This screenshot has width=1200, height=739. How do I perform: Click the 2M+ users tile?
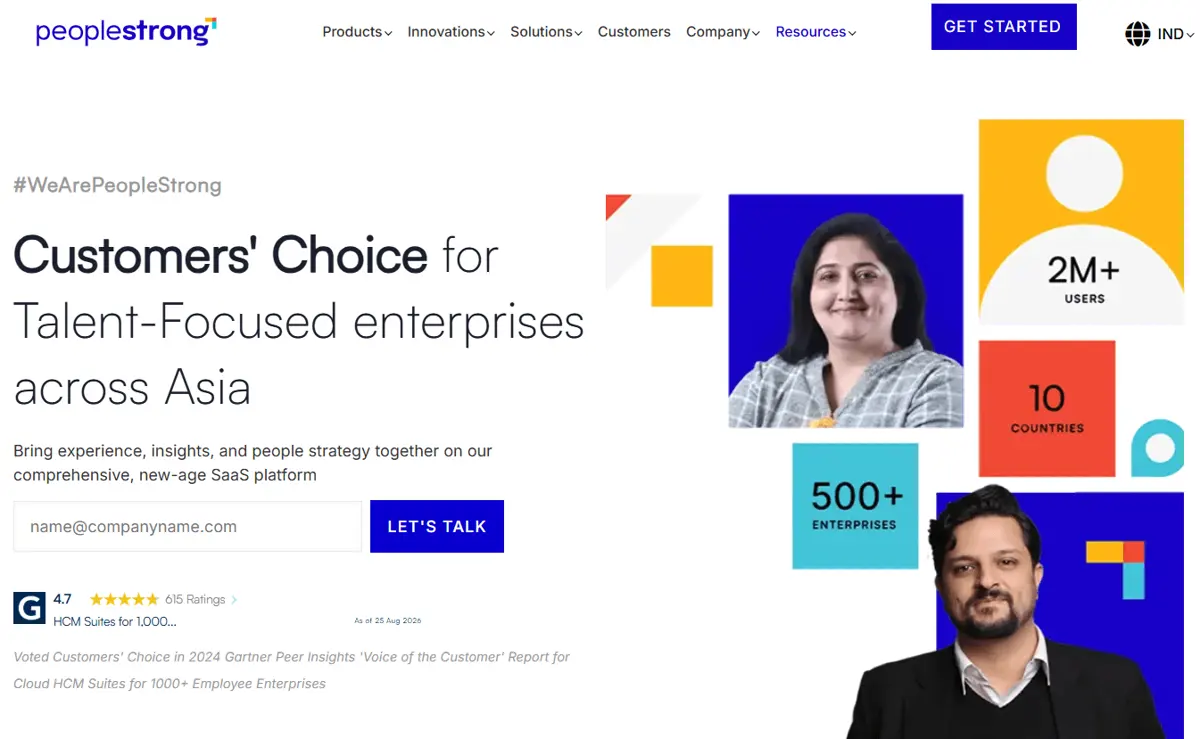(1081, 222)
